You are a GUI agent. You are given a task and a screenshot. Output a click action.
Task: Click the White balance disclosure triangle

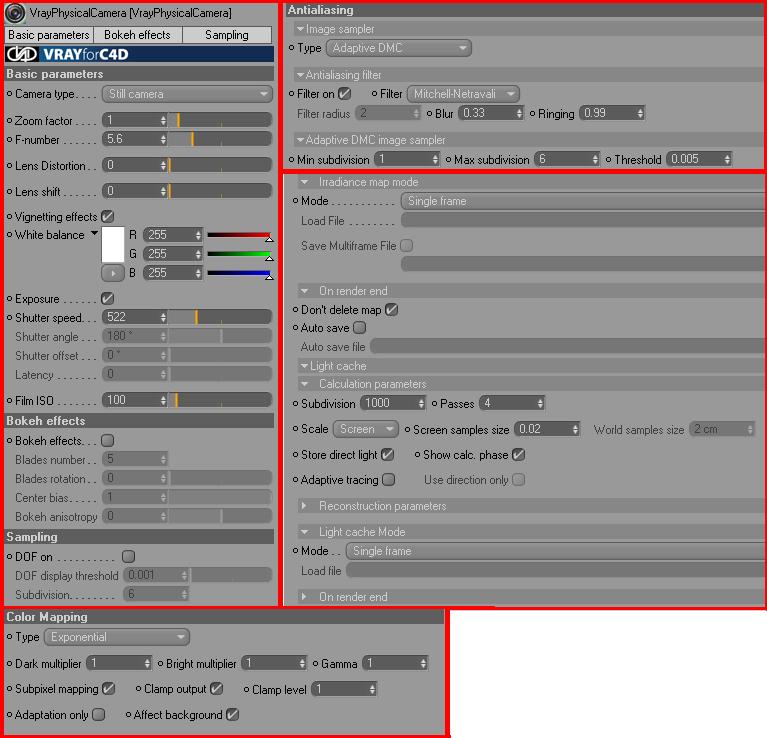[x=94, y=233]
